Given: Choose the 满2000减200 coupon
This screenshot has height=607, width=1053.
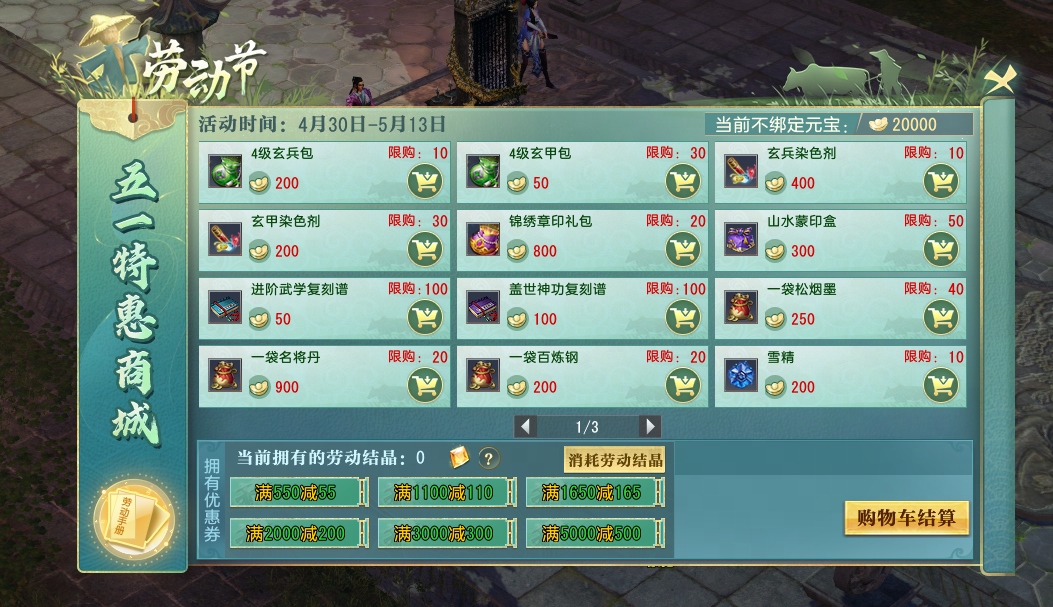Looking at the screenshot, I should click(299, 534).
